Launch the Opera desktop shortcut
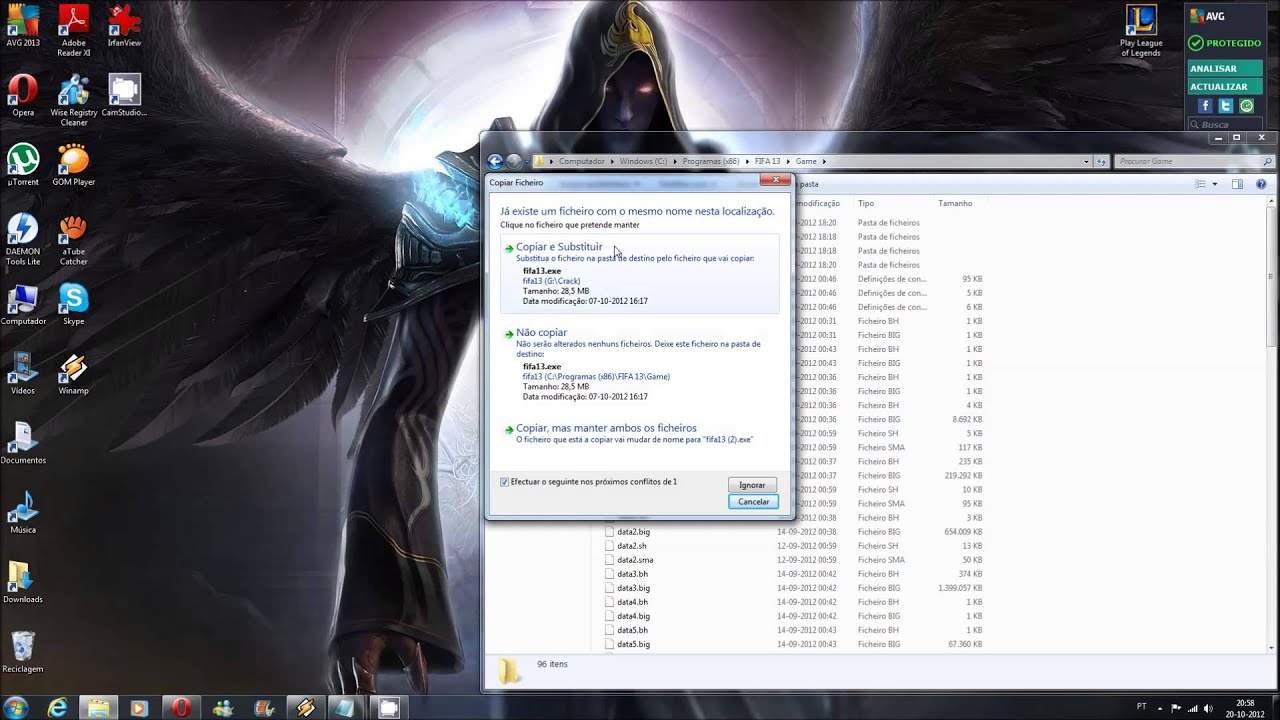Screen dimensions: 1280x720 coord(23,96)
